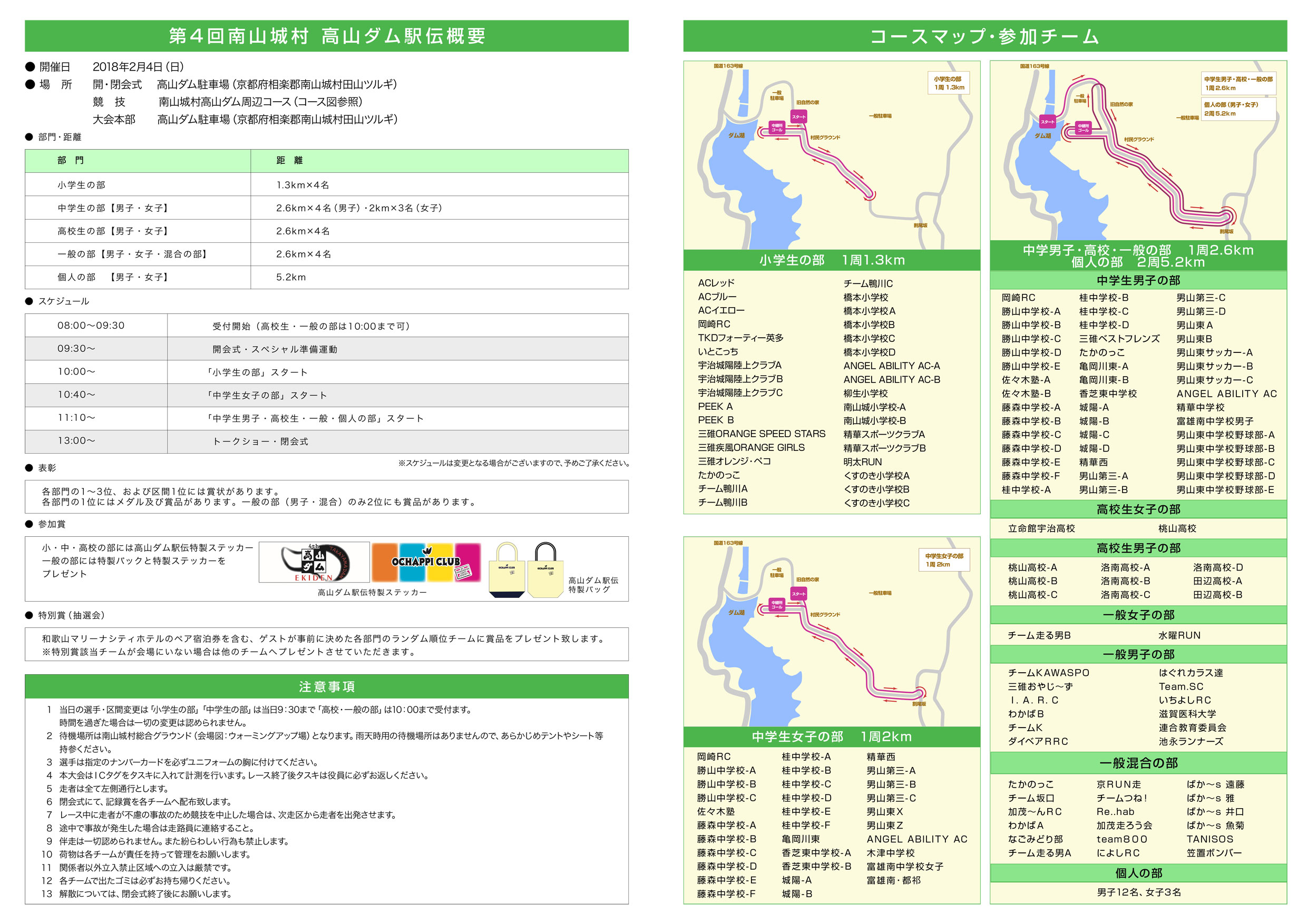The width and height of the screenshot is (1307, 924).
Task: Click the ダム湖 label on 小学生の部 map
Action: (x=736, y=135)
